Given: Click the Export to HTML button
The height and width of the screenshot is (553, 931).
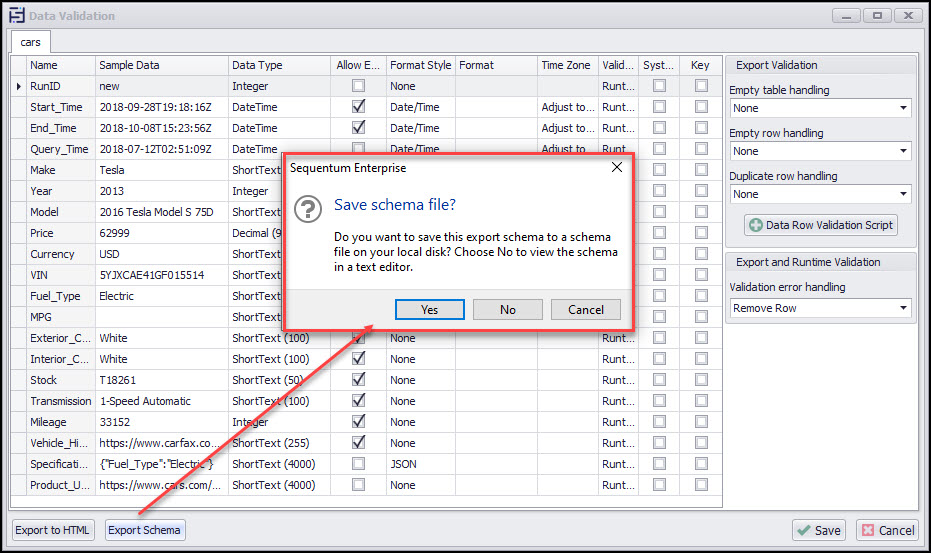Looking at the screenshot, I should (x=52, y=530).
